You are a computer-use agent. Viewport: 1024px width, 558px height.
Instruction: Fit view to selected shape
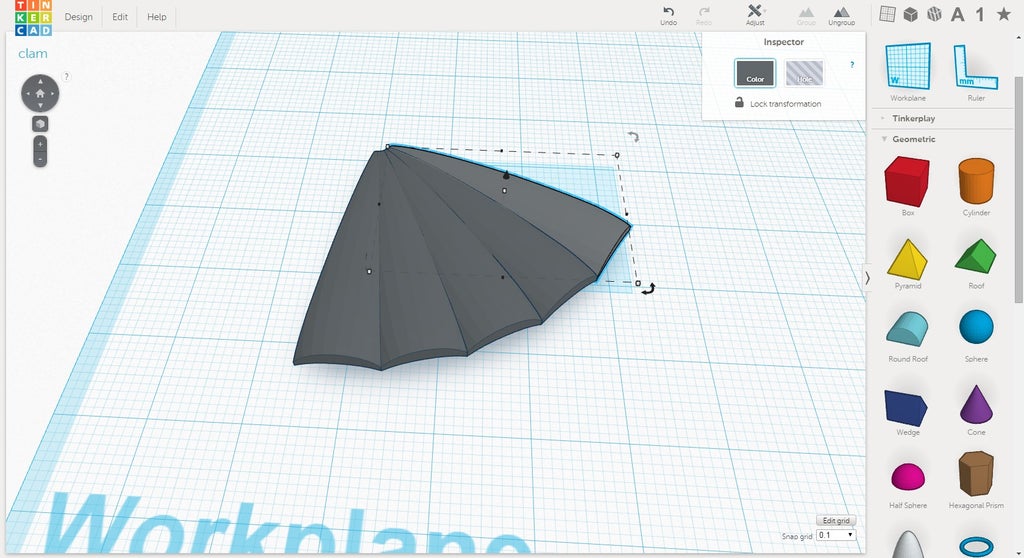tap(40, 123)
